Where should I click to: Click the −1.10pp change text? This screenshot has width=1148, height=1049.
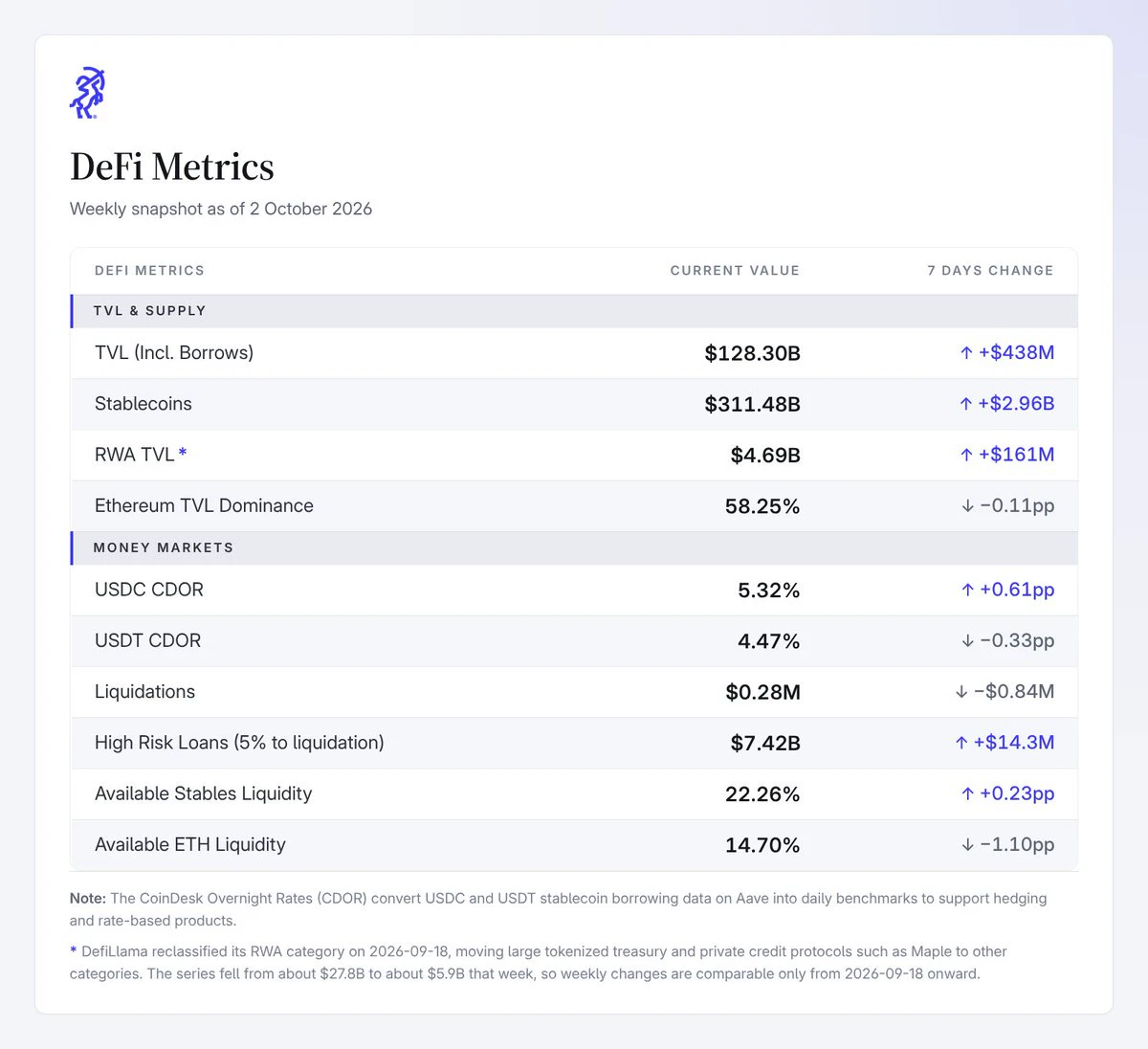[x=1017, y=844]
